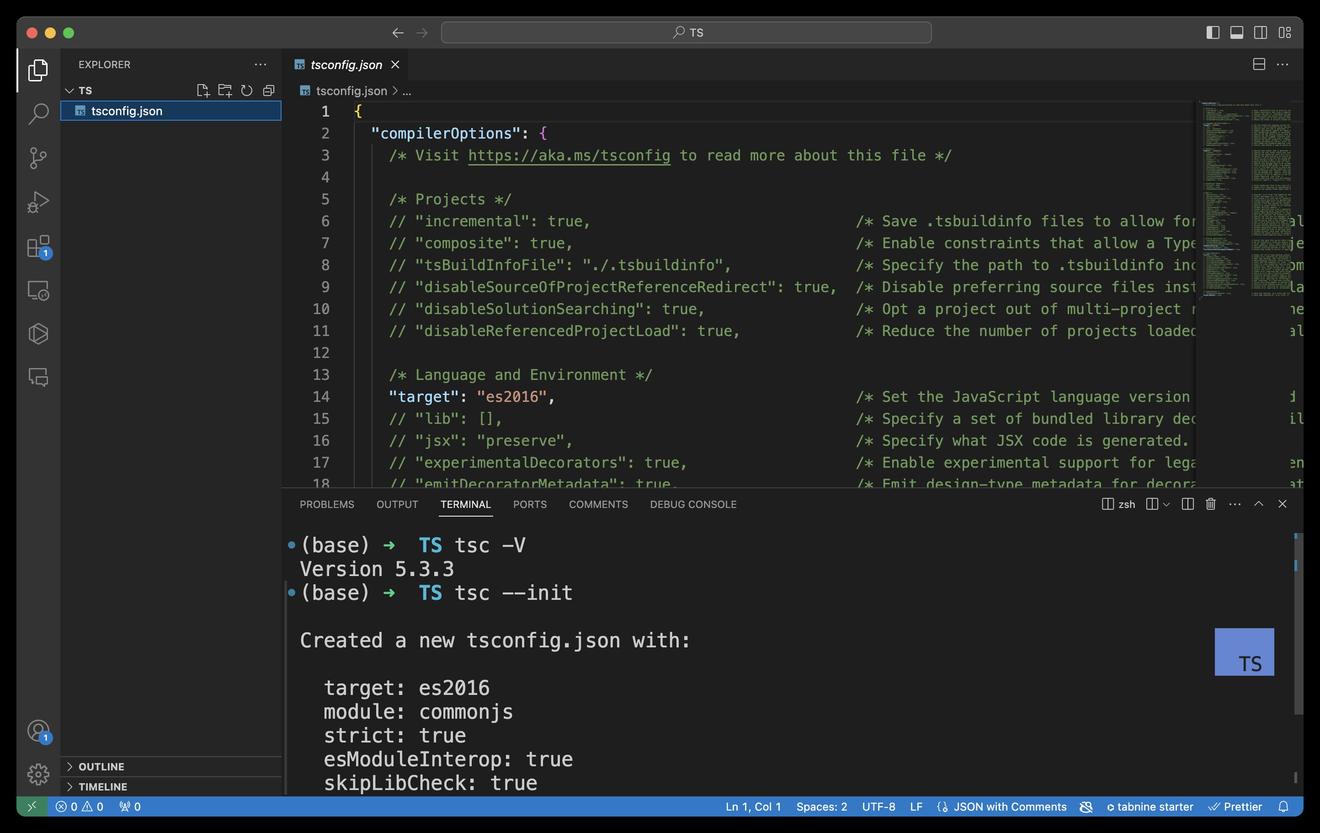Click the New File icon in Explorer

203,90
